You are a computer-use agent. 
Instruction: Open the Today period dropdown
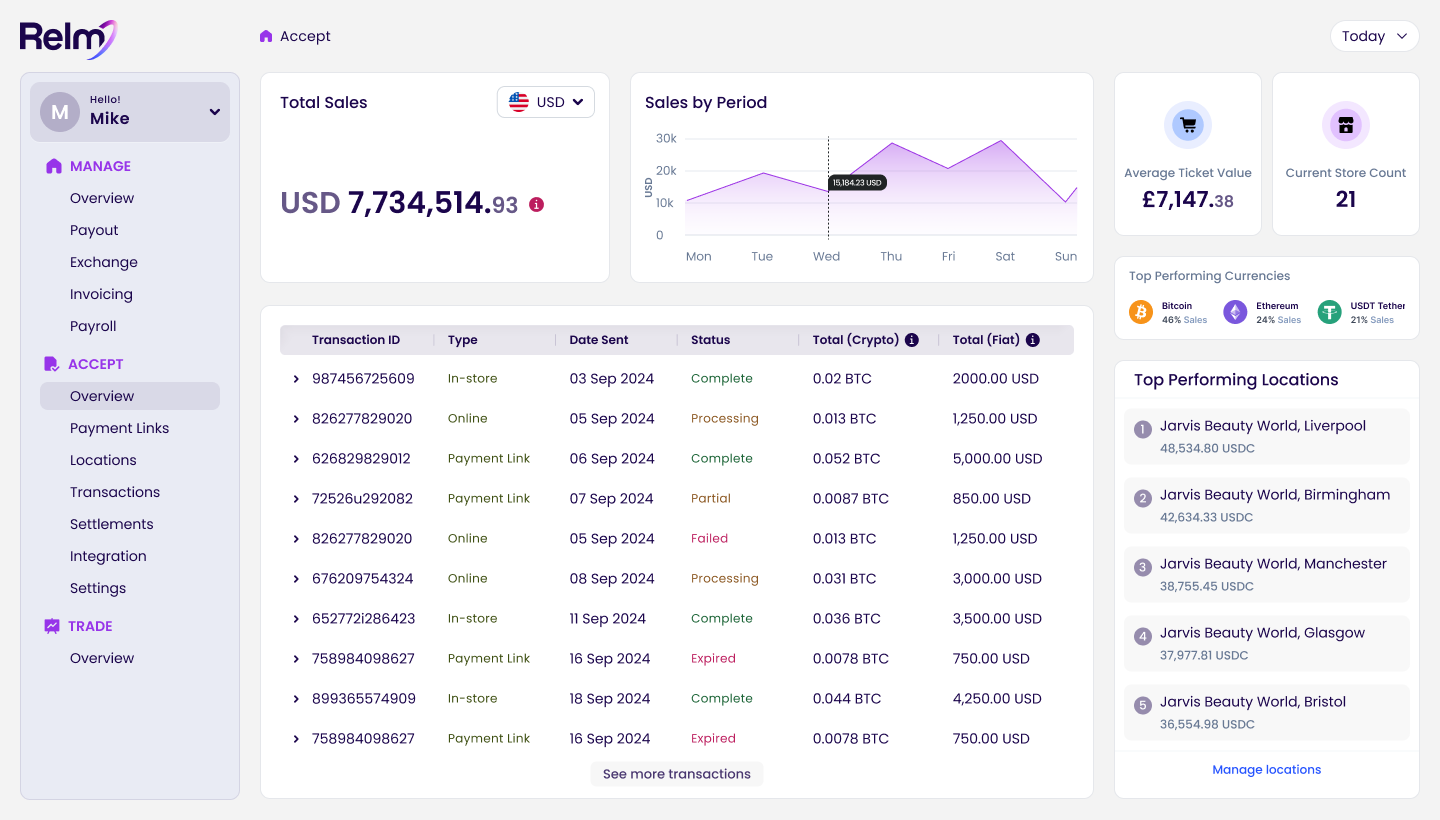point(1374,36)
